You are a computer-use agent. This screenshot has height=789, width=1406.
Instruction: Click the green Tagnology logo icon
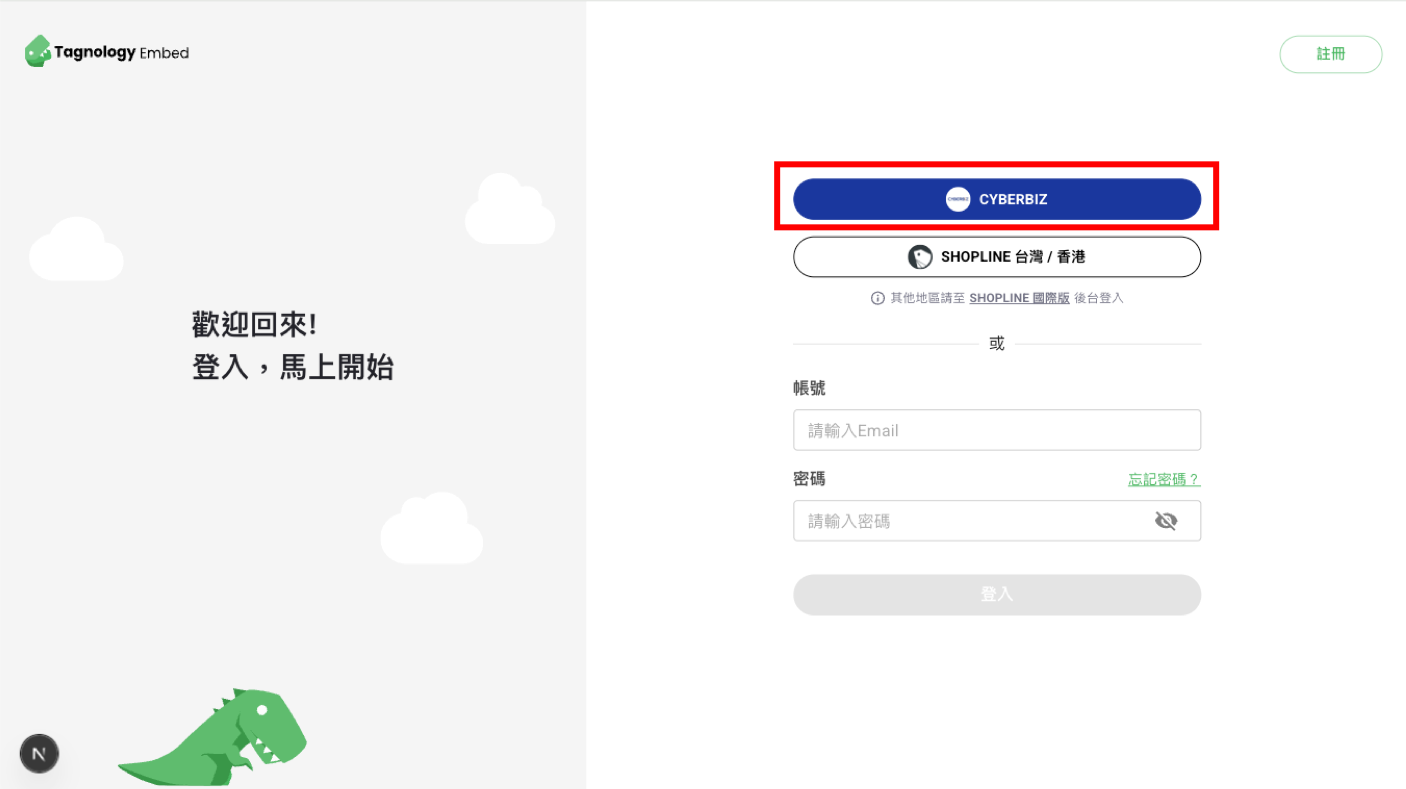tap(38, 51)
